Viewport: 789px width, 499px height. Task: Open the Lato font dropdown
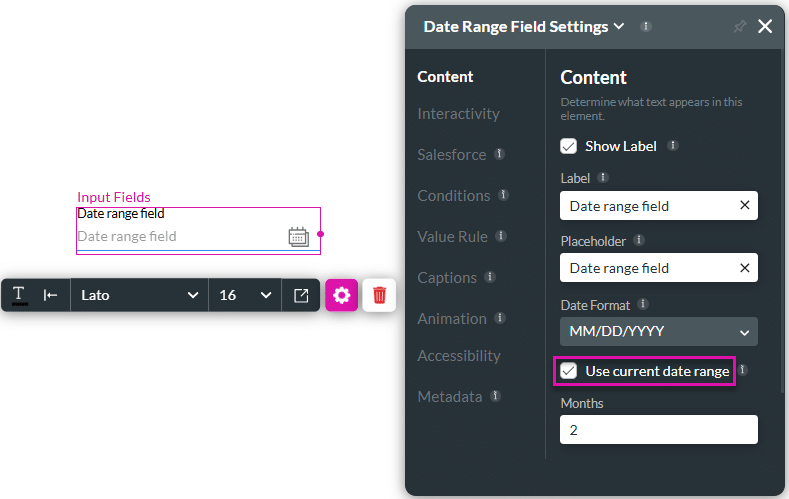click(139, 295)
